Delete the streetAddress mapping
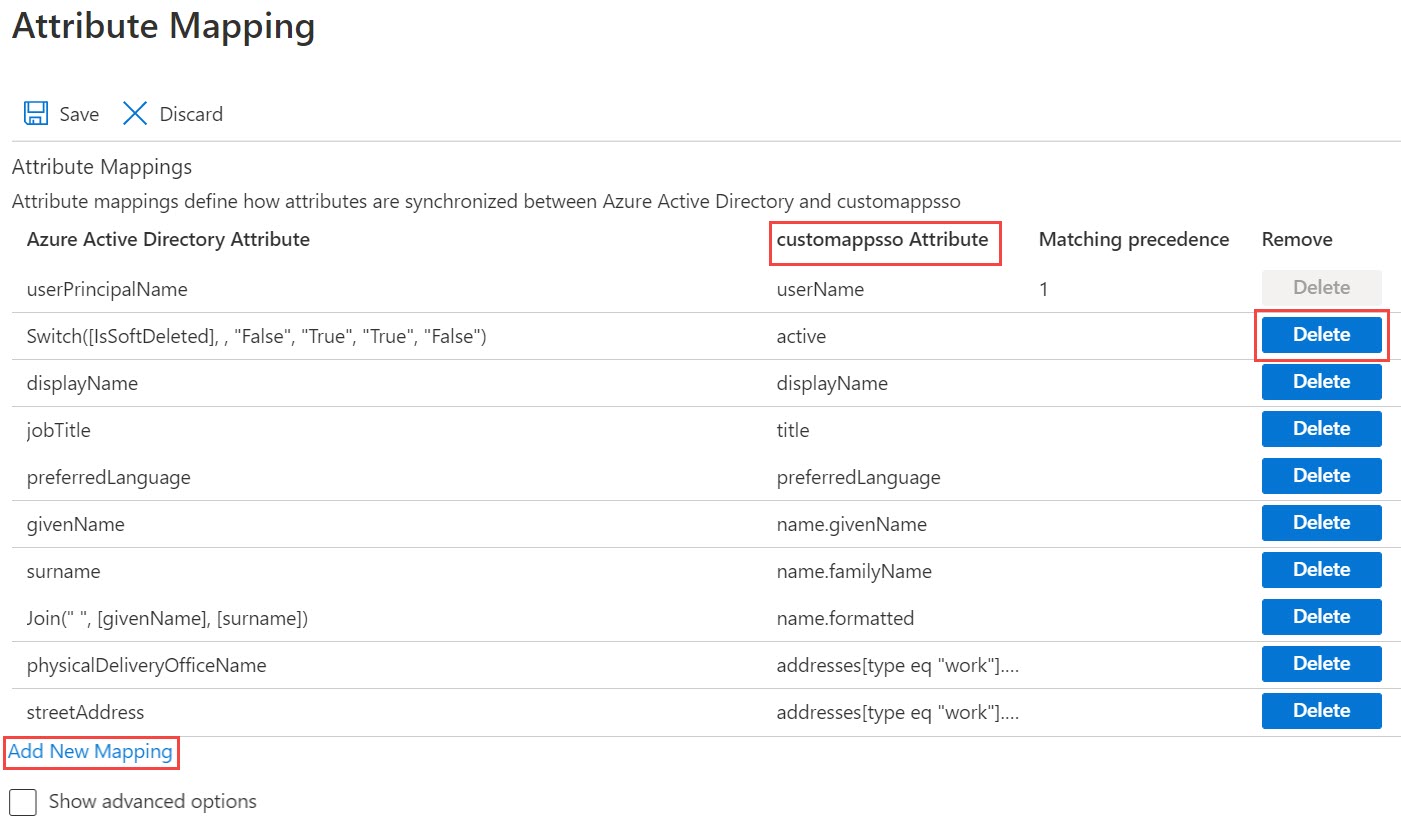Screen dimensions: 1401x823 pos(1321,711)
